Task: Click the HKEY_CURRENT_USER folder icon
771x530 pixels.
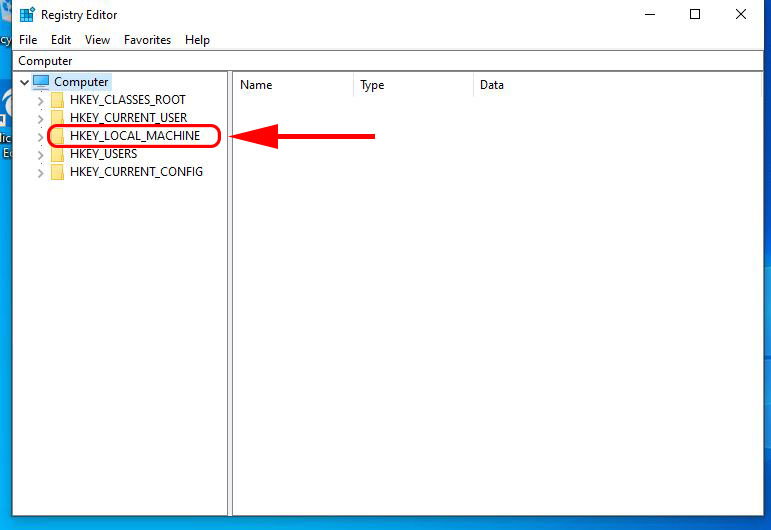Action: click(x=58, y=118)
